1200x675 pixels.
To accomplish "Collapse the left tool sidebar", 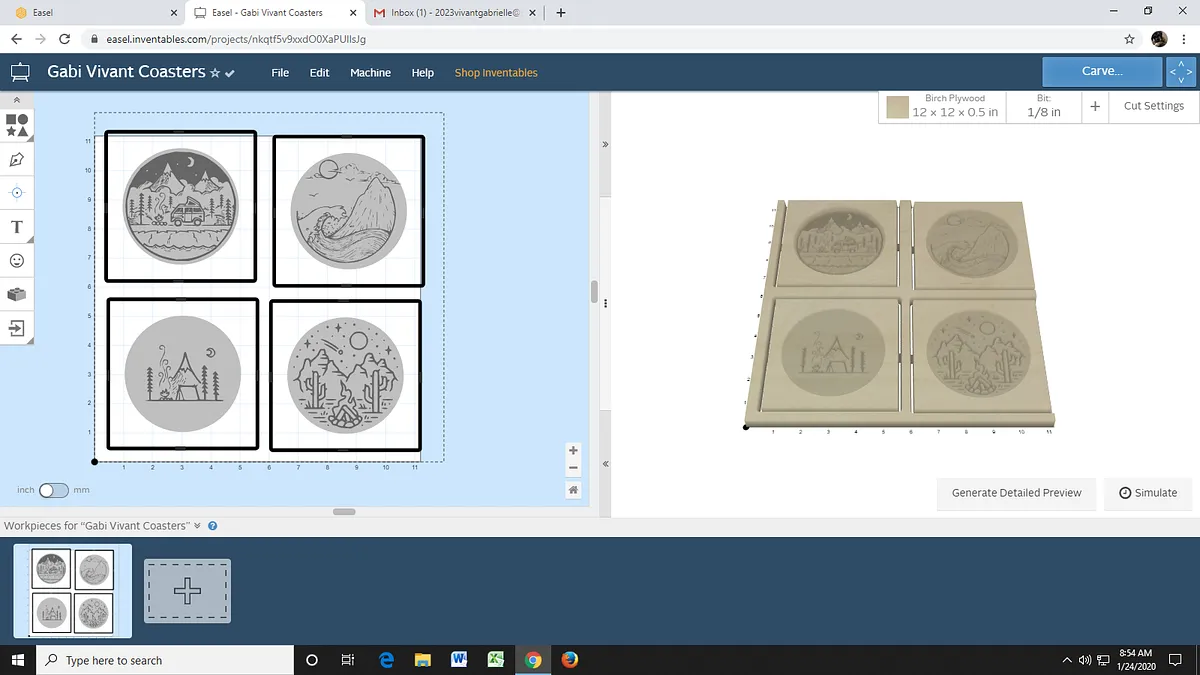I will 17,101.
